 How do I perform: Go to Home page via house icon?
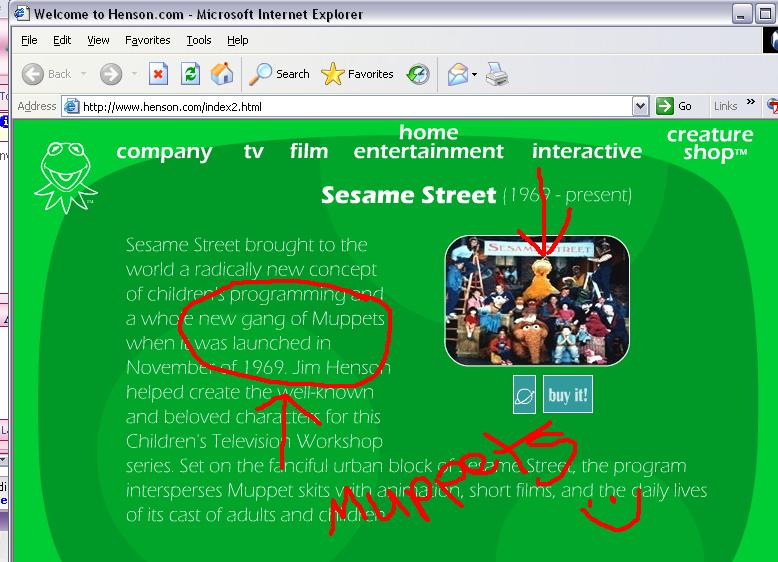(x=222, y=74)
